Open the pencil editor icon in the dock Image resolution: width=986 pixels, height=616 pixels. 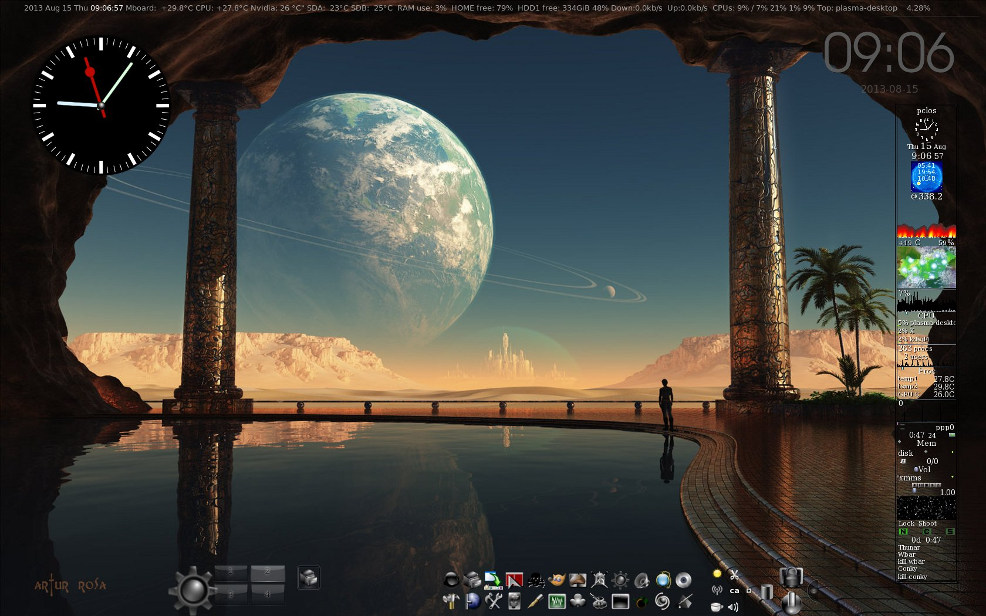pos(536,601)
